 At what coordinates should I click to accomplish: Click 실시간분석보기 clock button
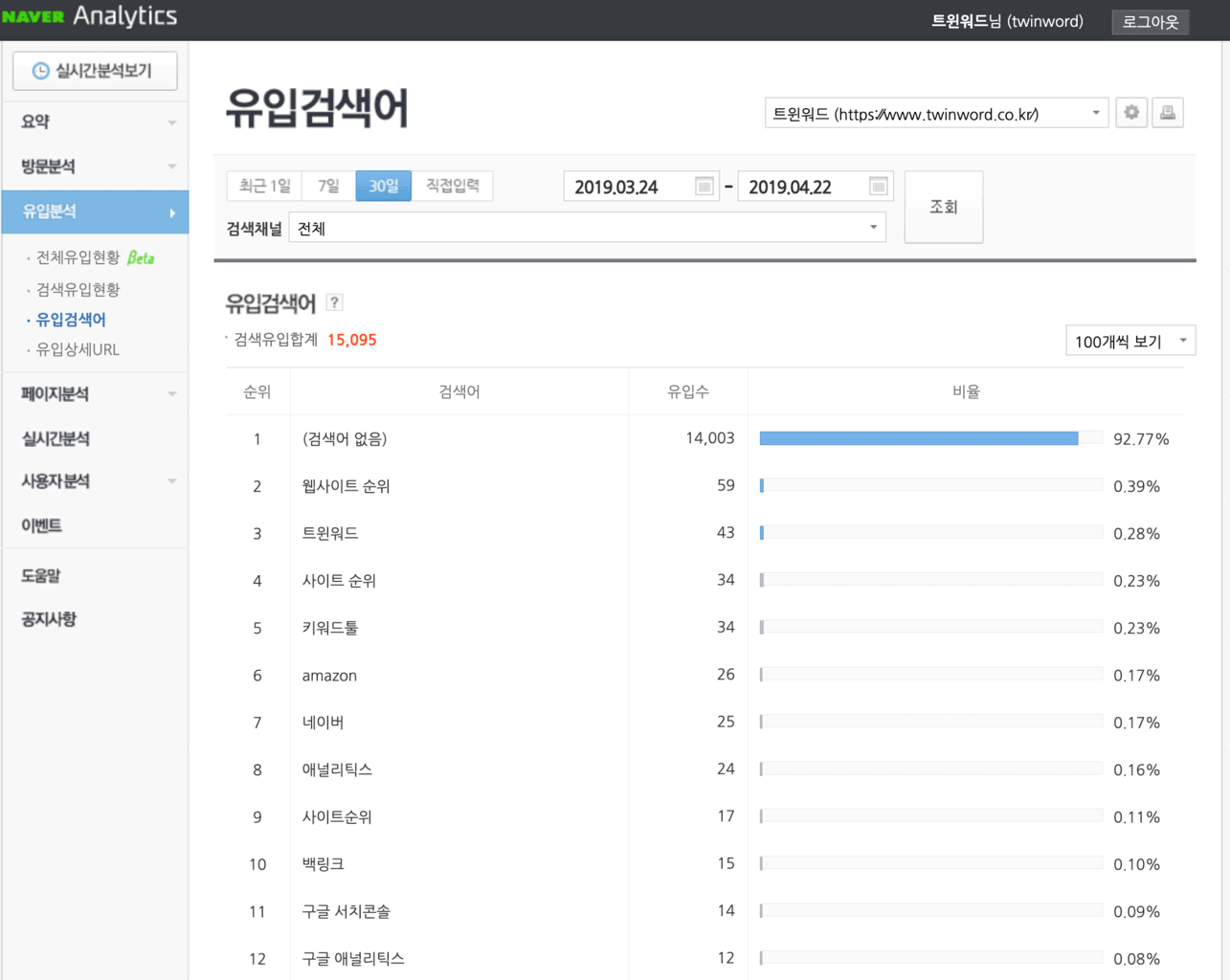click(x=95, y=71)
